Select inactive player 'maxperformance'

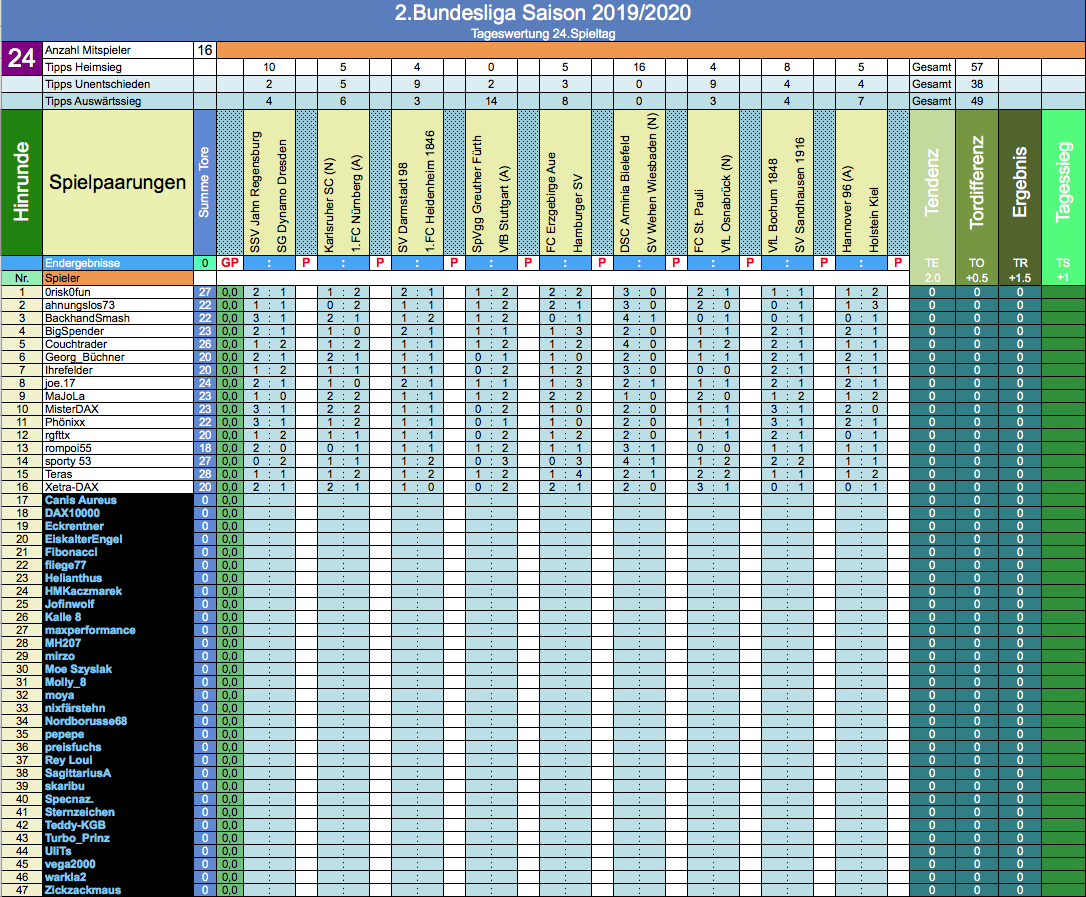90,630
